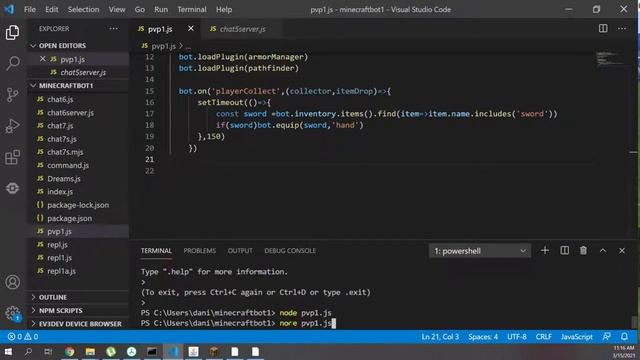Open the View menu
640x360 pixels.
coord(117,9)
